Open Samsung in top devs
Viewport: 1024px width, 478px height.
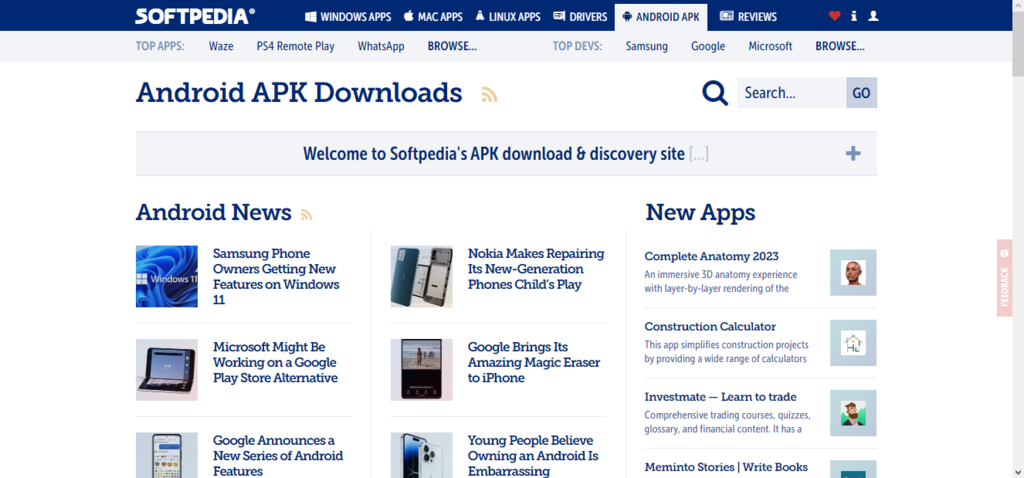coord(647,46)
